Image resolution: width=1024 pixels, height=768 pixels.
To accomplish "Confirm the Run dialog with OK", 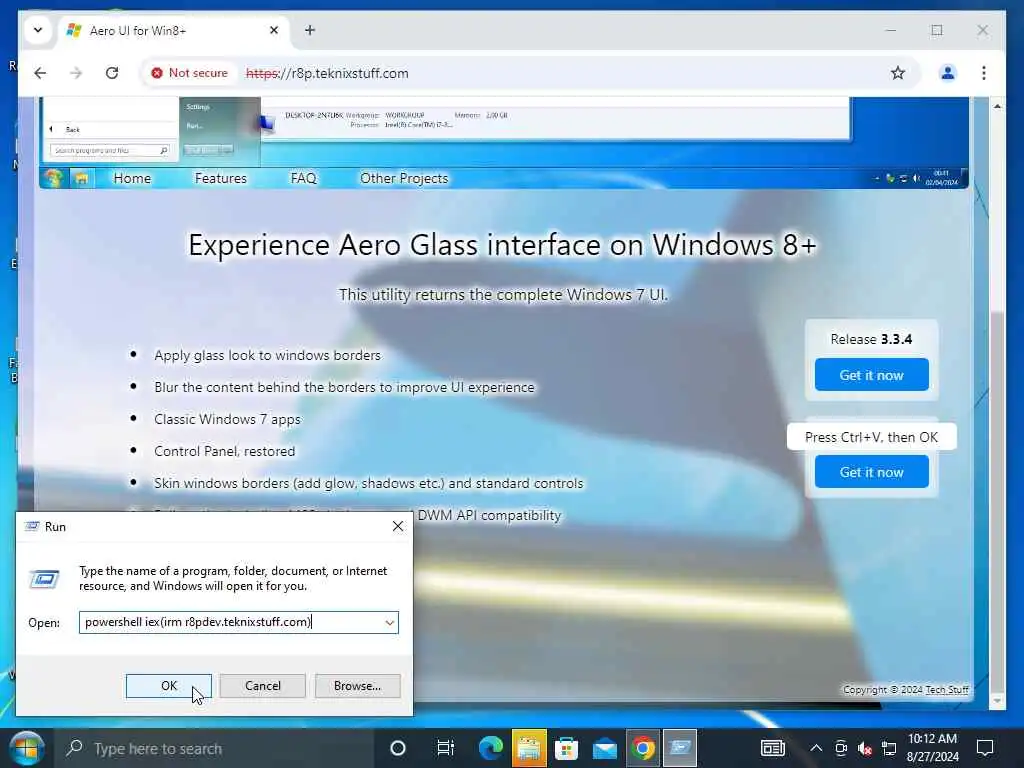I will 168,686.
